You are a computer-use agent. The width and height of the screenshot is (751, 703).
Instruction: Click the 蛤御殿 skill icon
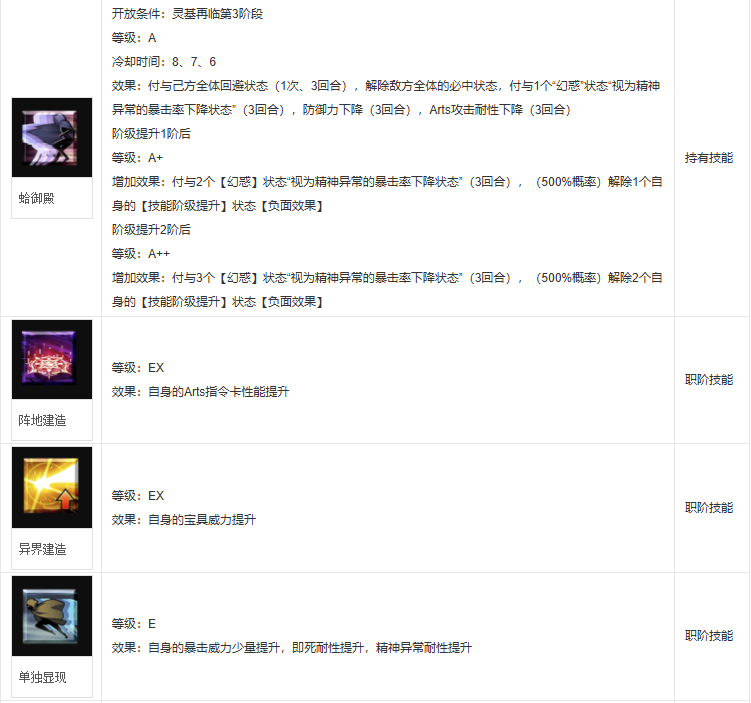click(52, 137)
